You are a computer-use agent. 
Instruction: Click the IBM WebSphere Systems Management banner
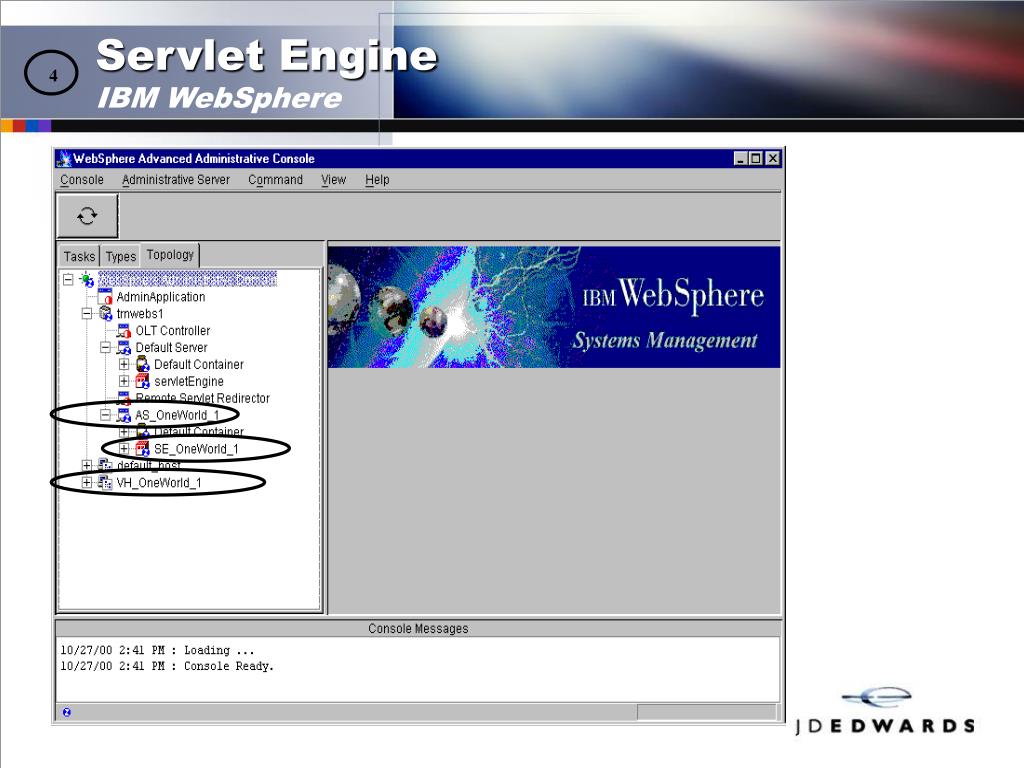554,307
